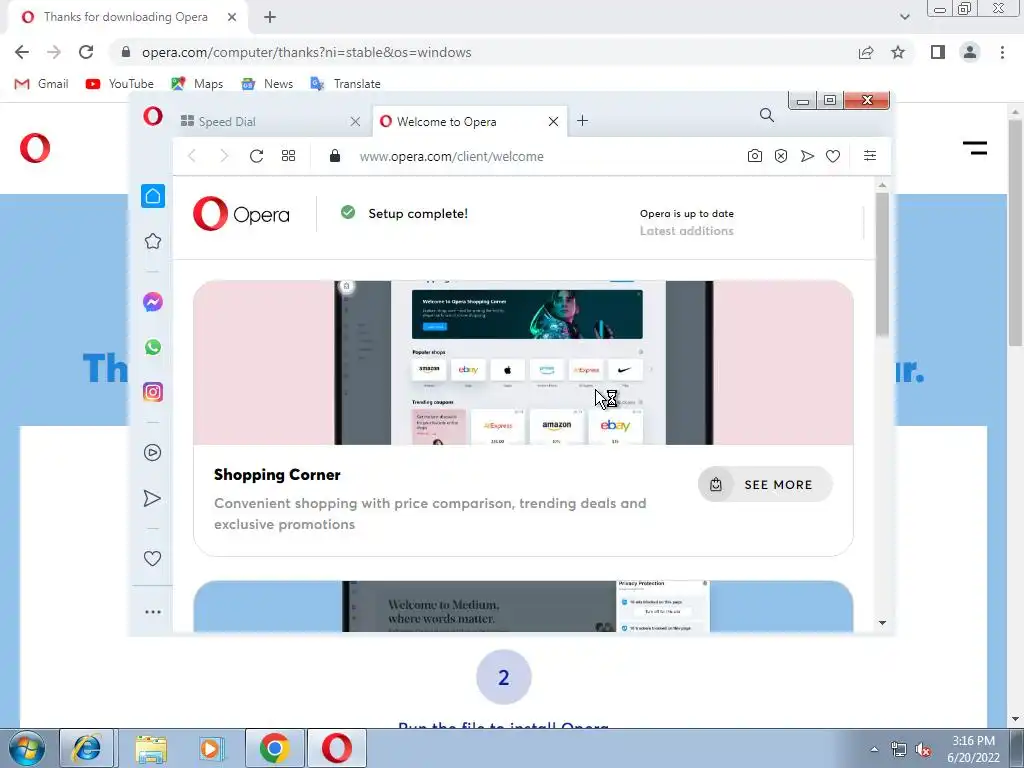Launch Messenger from Opera sidebar
Screen dimensions: 1024x768
tap(153, 302)
